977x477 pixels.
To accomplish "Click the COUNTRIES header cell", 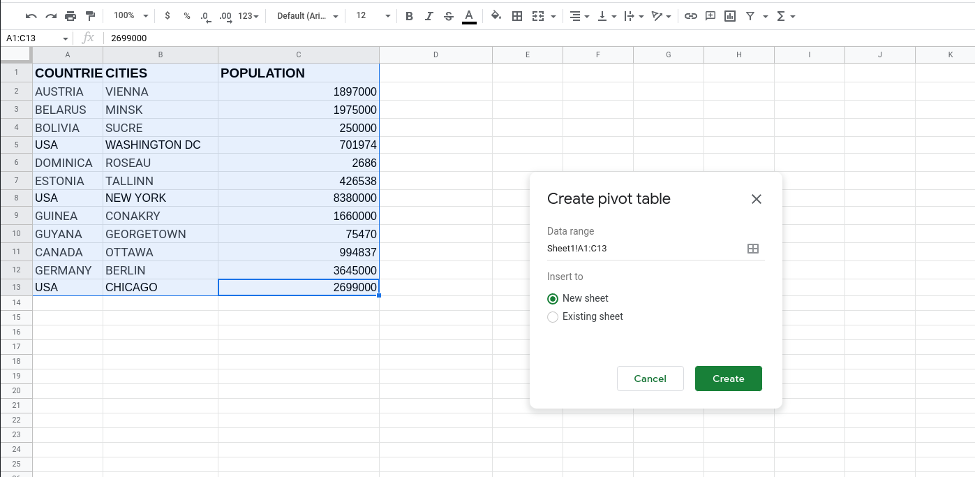I will [x=67, y=73].
